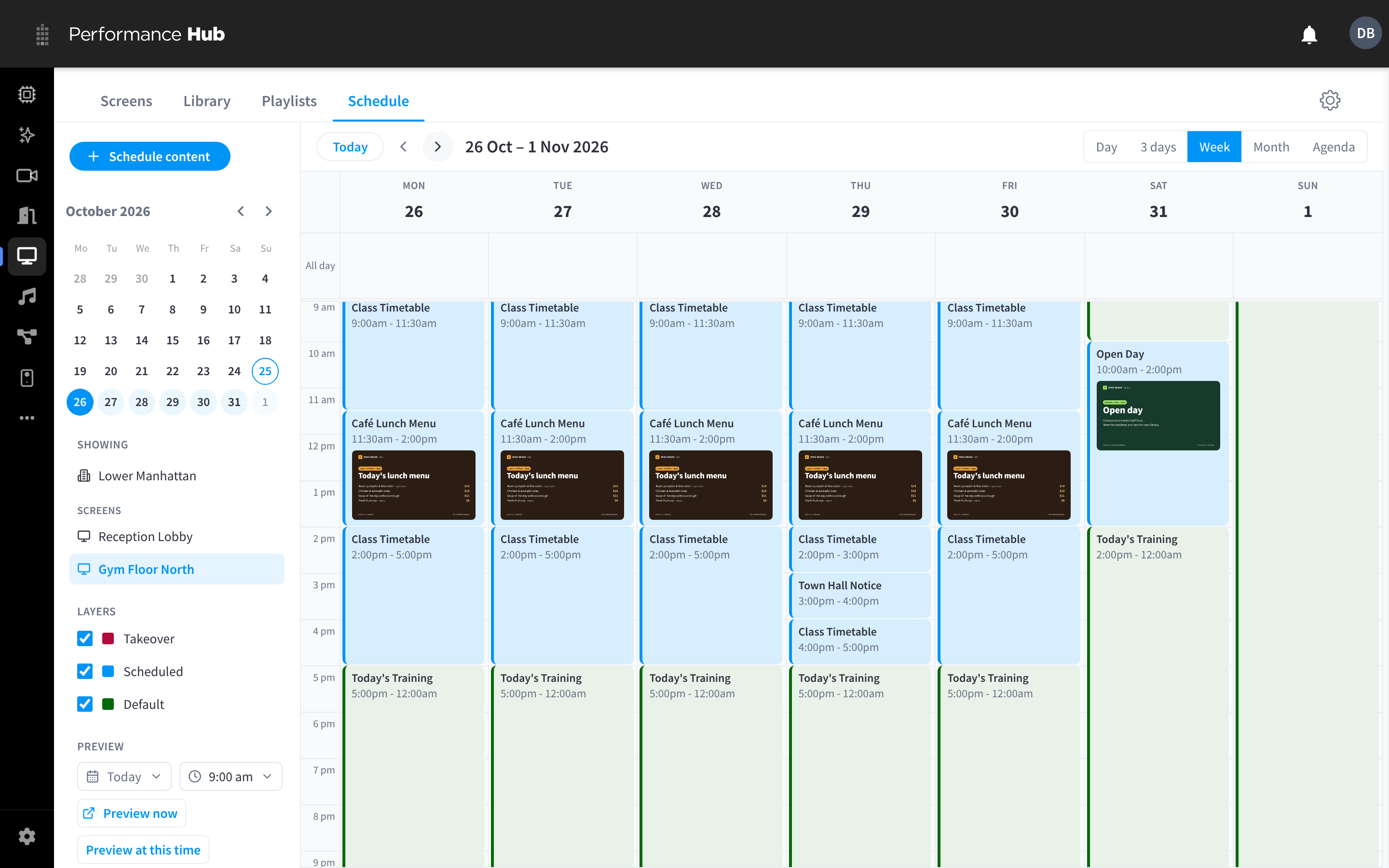Viewport: 1389px width, 868px height.
Task: Open the DB user avatar menu
Action: pos(1365,33)
